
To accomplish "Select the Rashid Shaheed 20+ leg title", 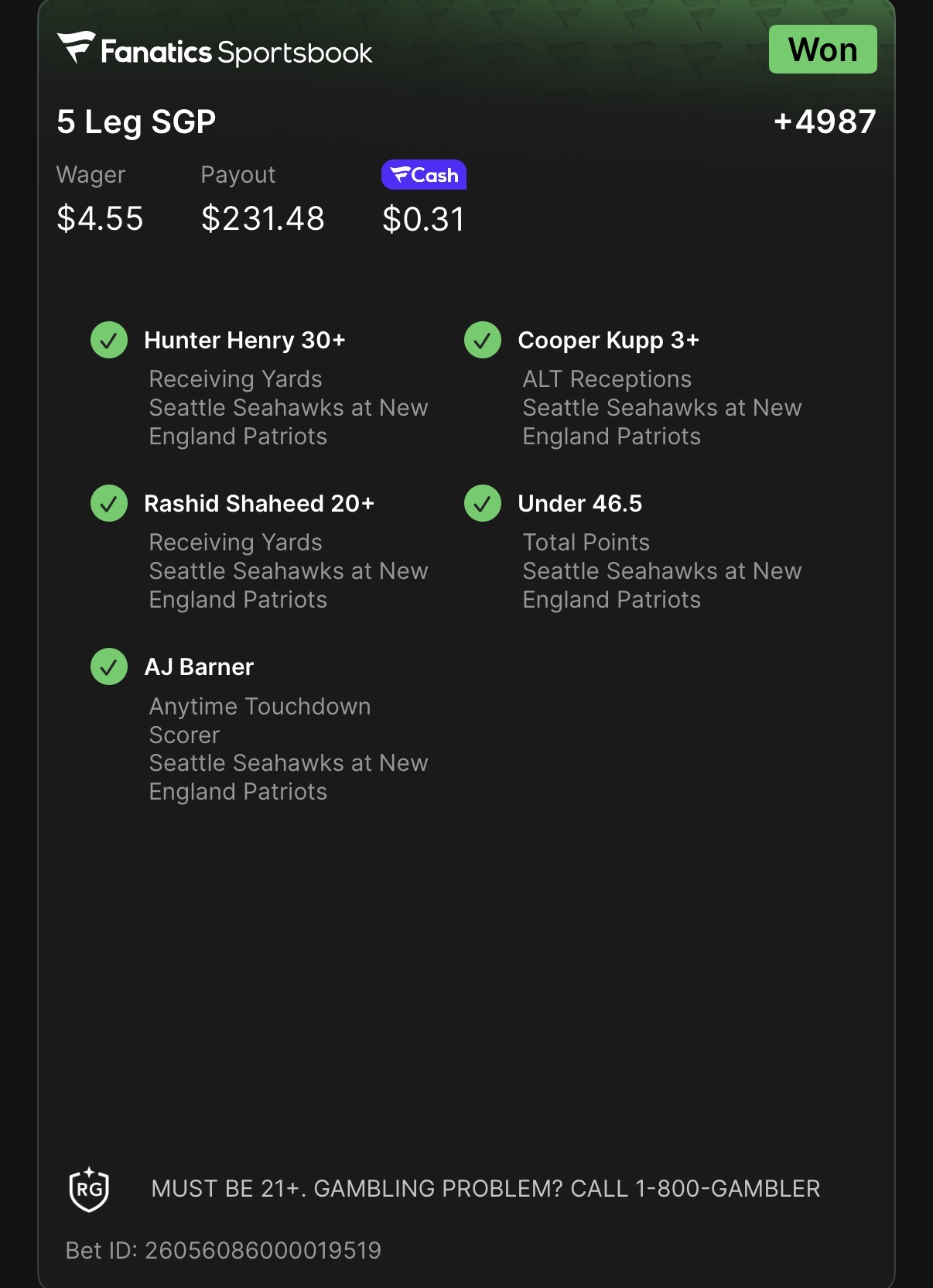I will tap(259, 503).
